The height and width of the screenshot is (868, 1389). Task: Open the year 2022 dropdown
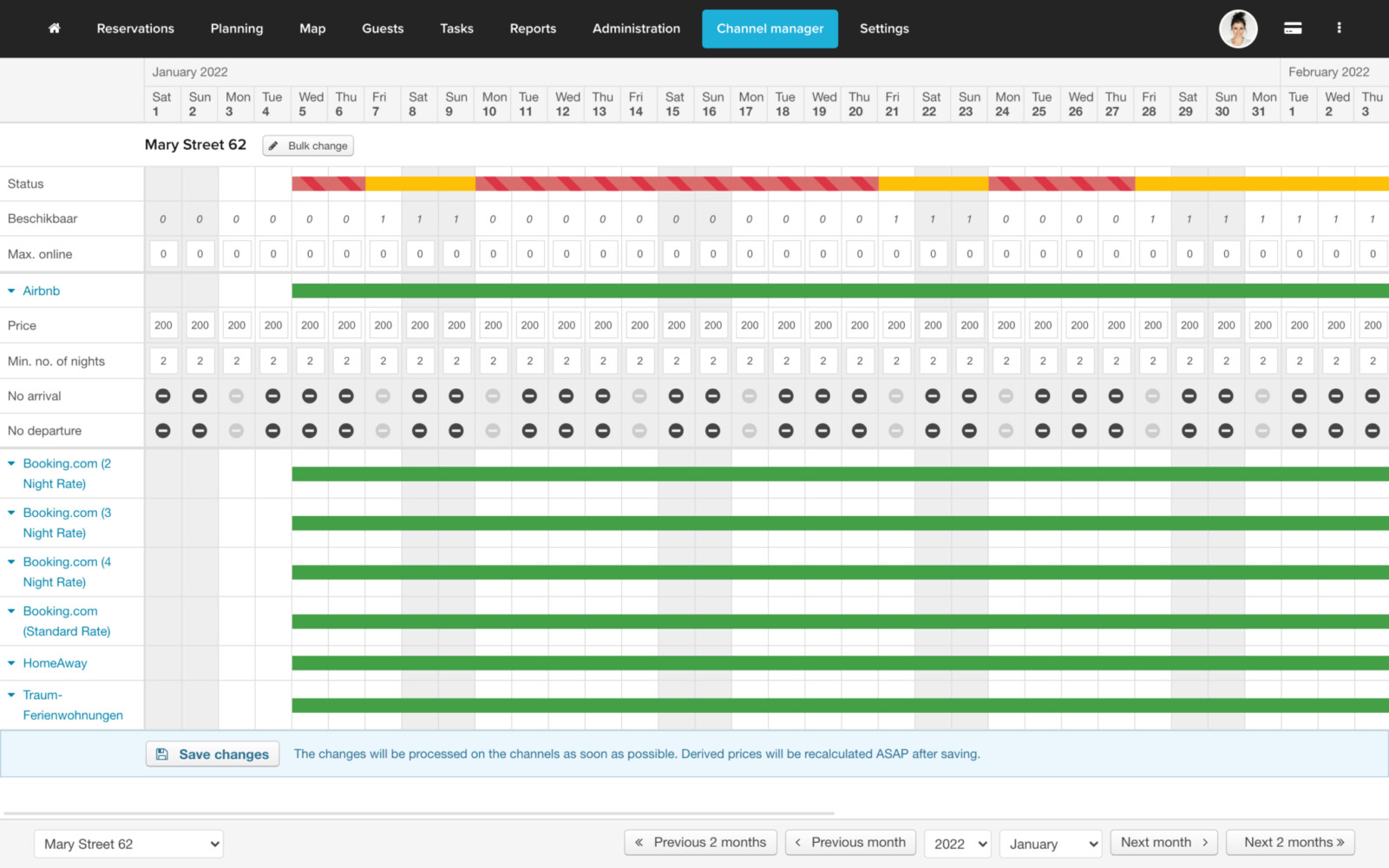pyautogui.click(x=958, y=844)
